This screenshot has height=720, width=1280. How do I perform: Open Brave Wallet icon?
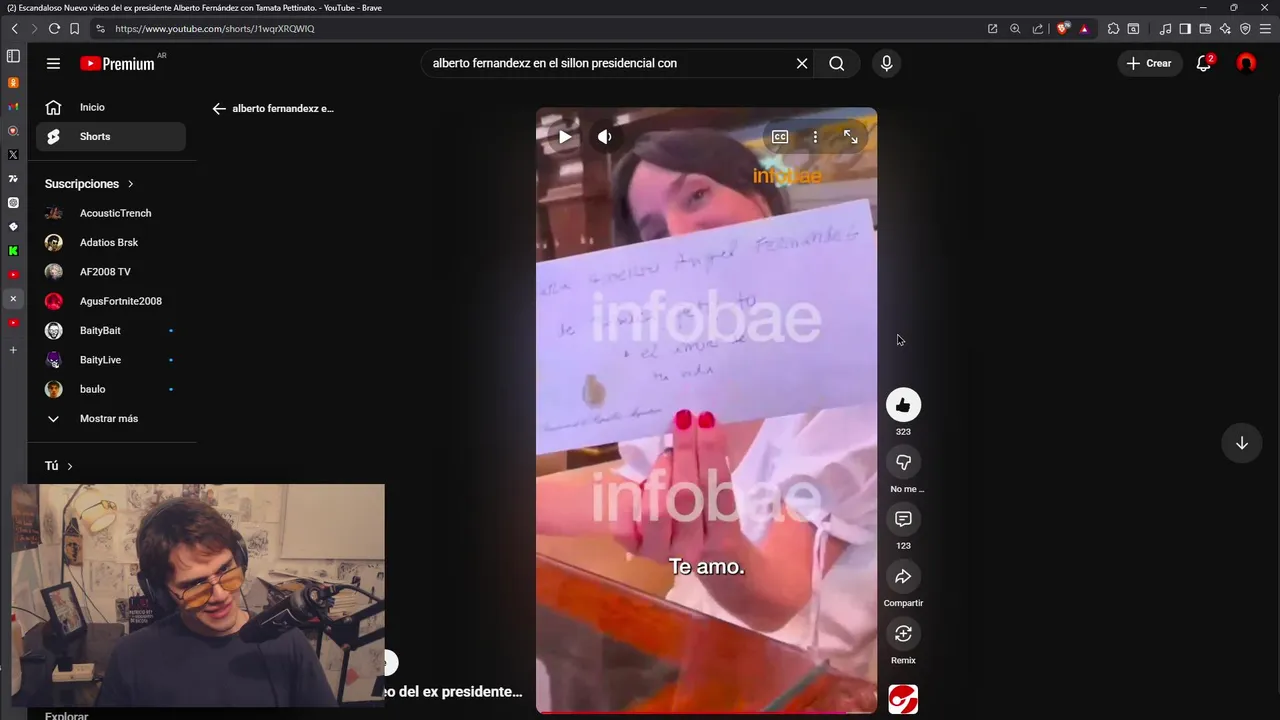point(1205,29)
